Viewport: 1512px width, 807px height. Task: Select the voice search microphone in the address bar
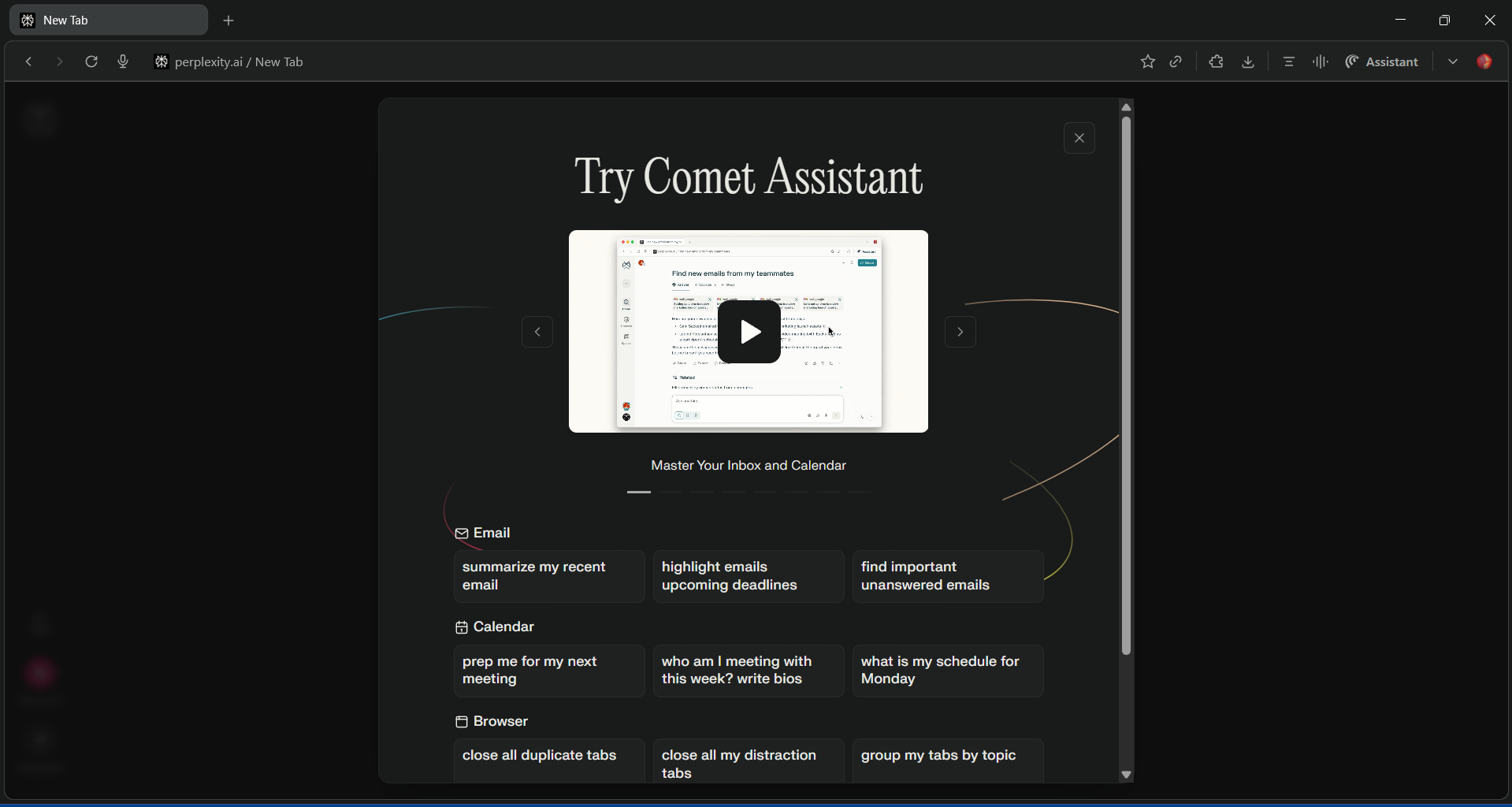tap(123, 61)
